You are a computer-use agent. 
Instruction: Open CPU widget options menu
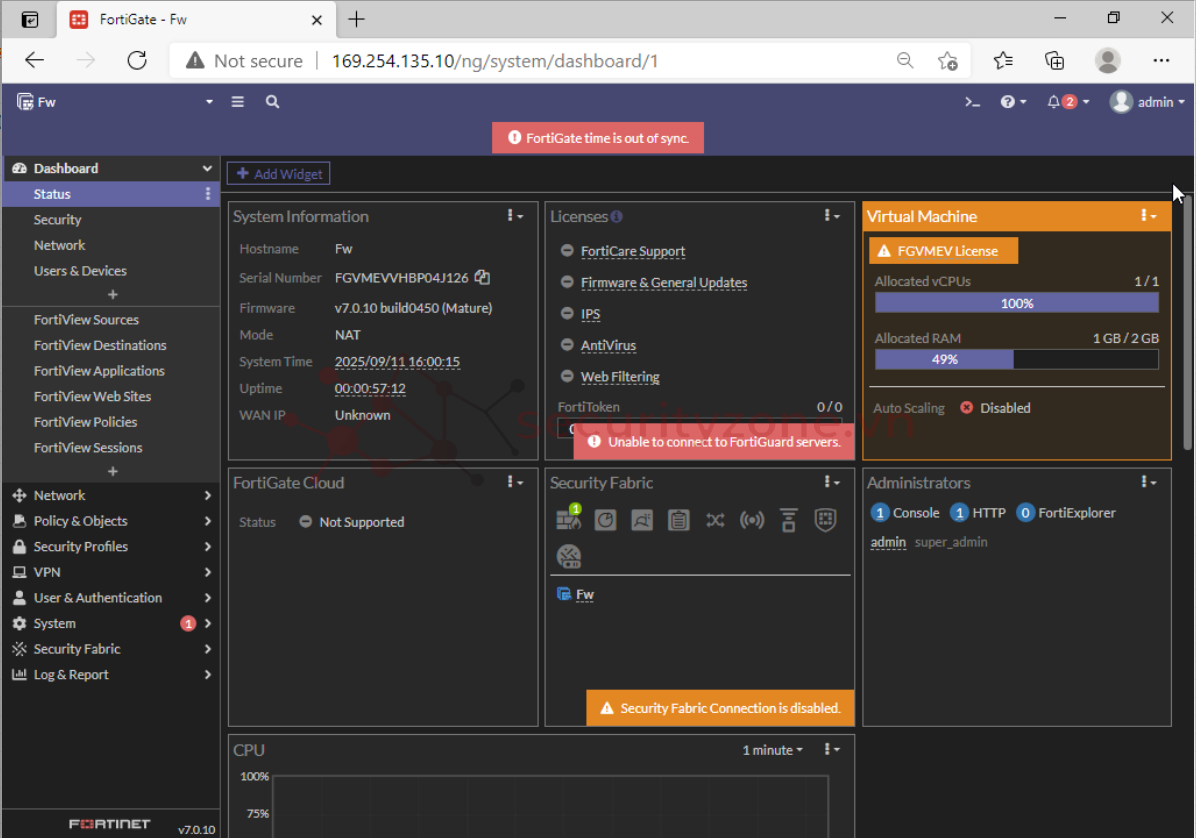pos(831,750)
